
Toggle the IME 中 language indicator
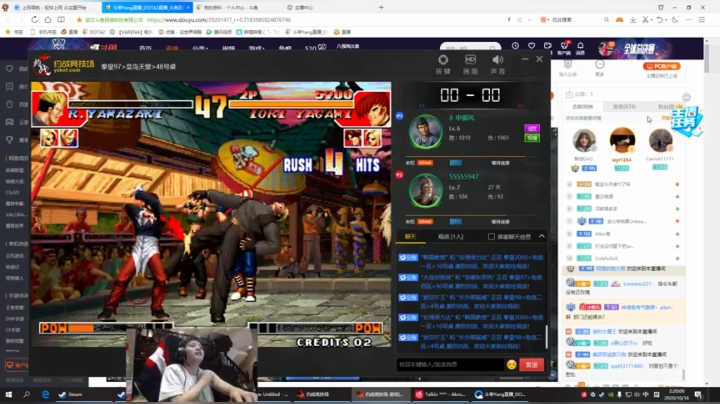point(646,394)
